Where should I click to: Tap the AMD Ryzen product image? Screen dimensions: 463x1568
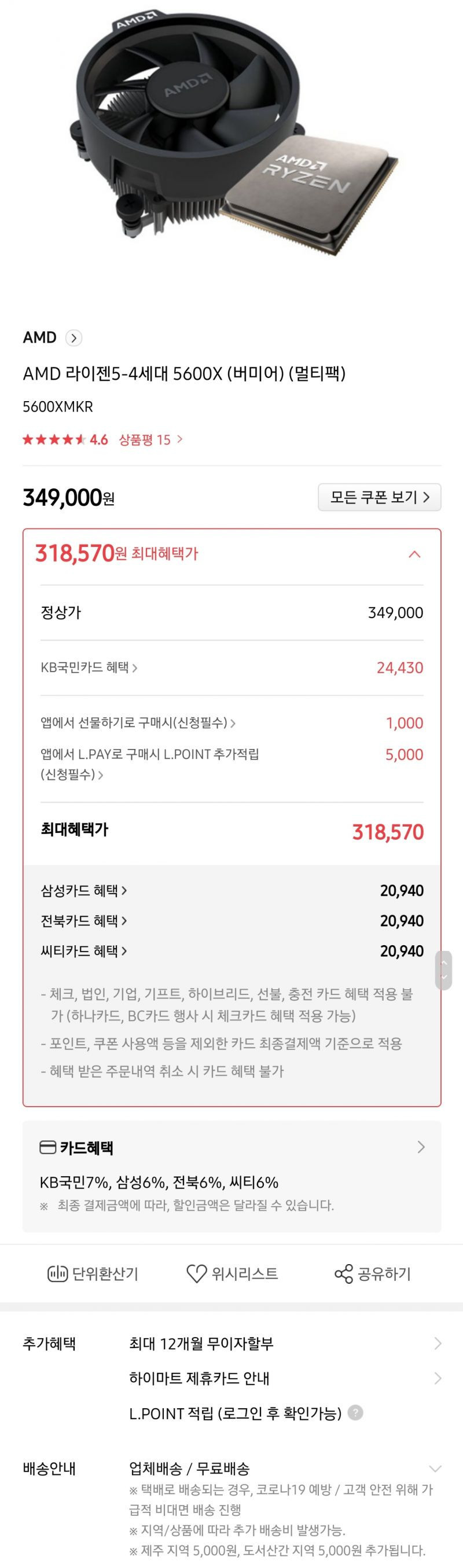click(231, 134)
